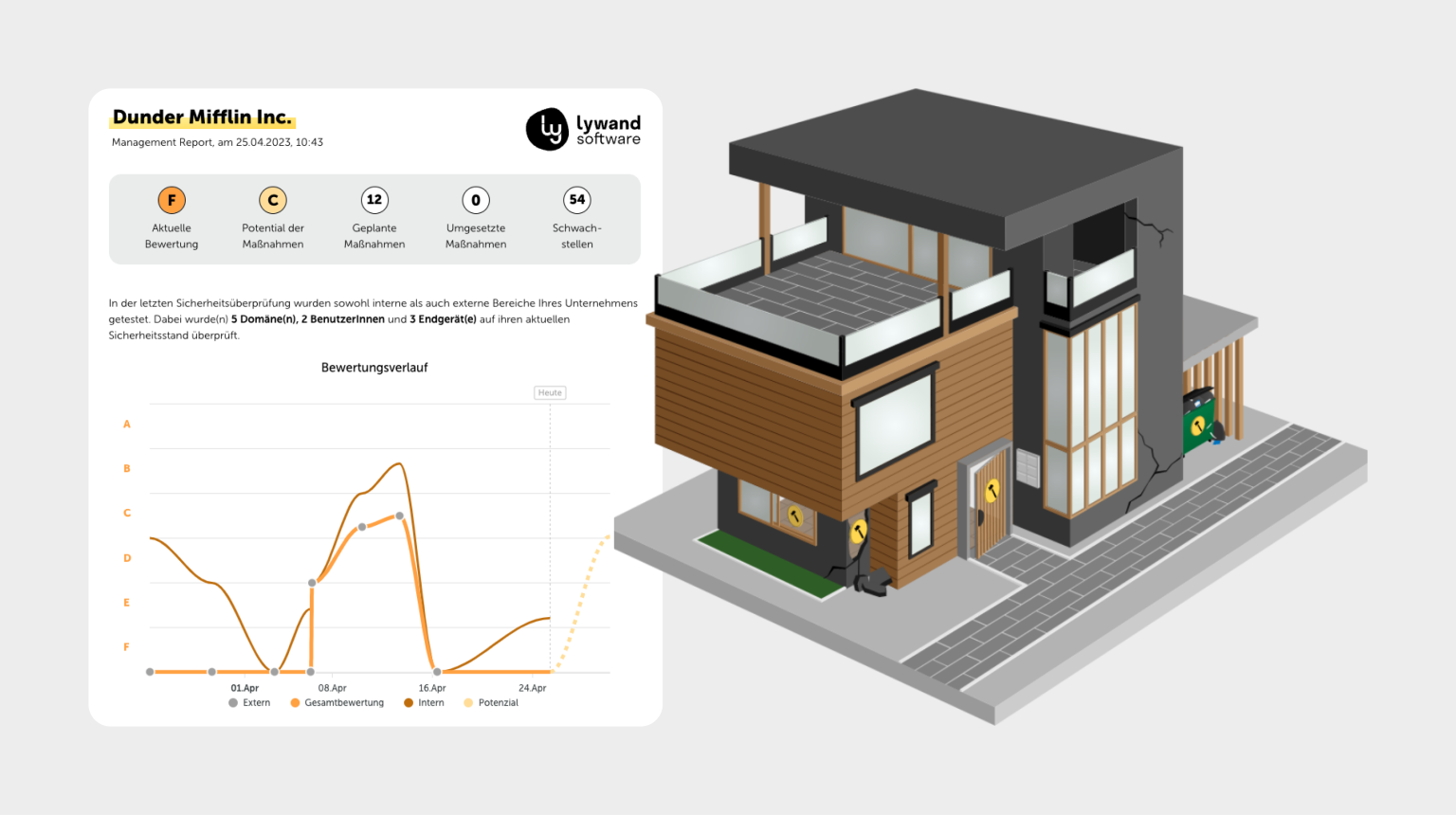Viewport: 1456px width, 815px height.
Task: Click the light Potenzial legend color dot
Action: 468,703
